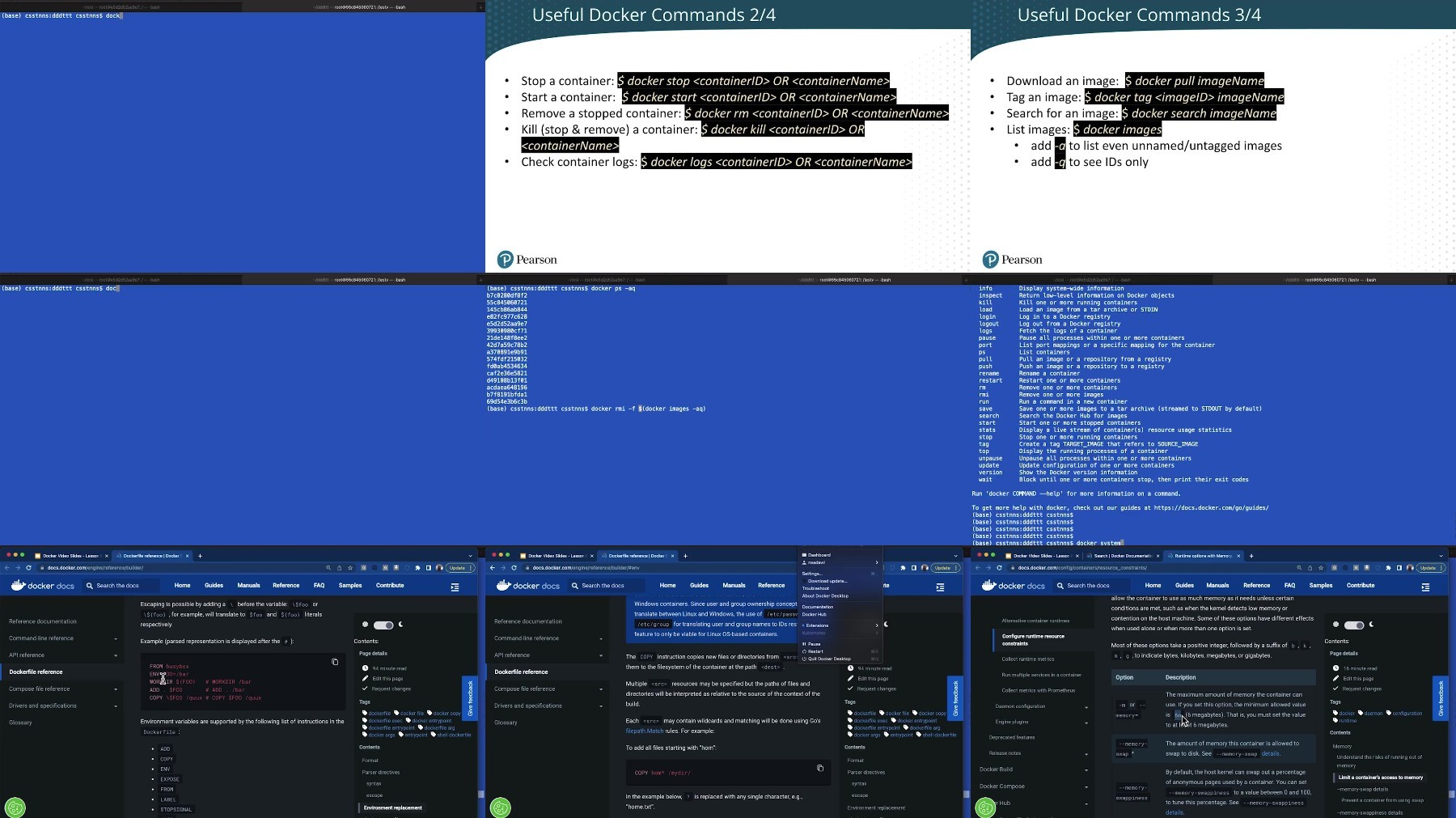The height and width of the screenshot is (818, 1456).
Task: Reload the page showing the FROM busybox example
Action: pyautogui.click(x=28, y=567)
